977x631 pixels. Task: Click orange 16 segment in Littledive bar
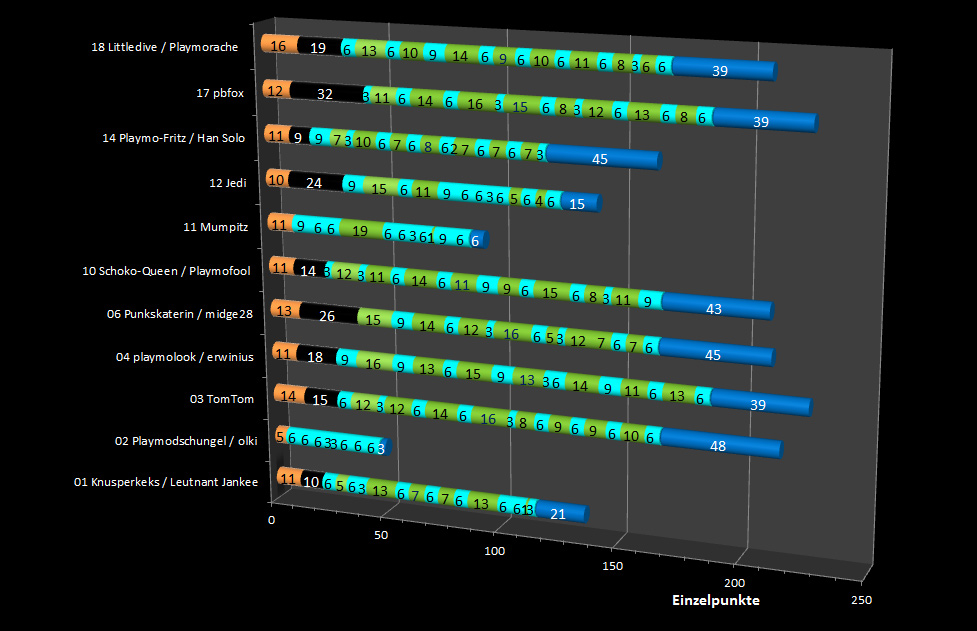point(279,45)
